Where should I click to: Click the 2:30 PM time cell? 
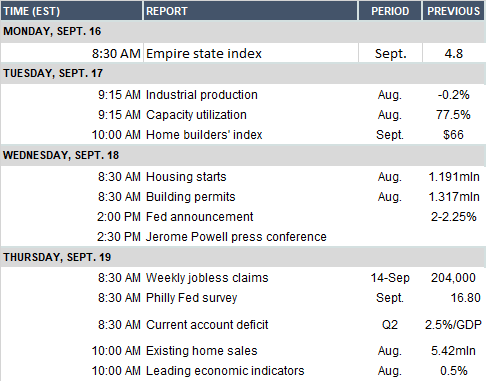[x=119, y=237]
